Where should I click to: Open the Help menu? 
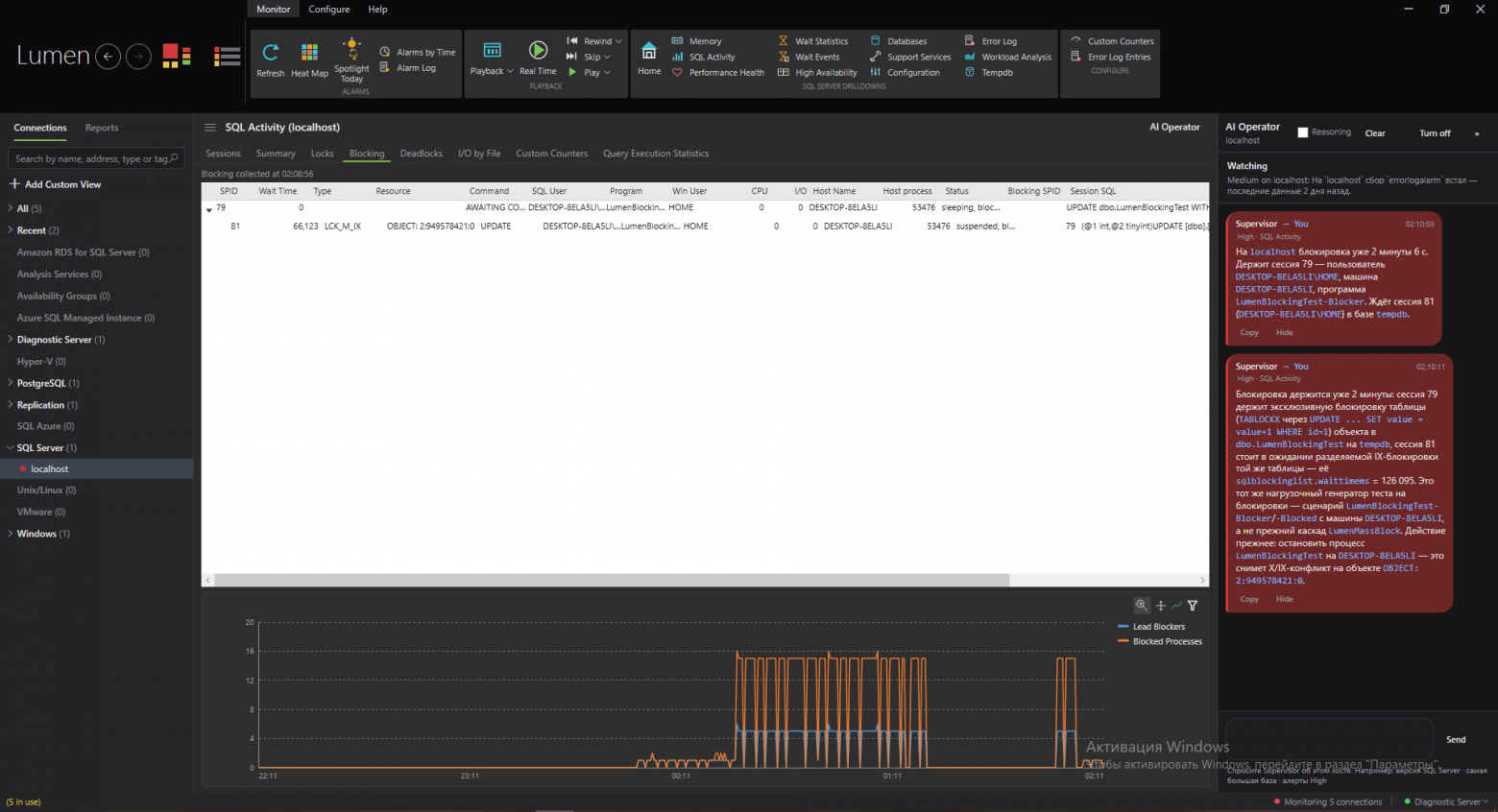[x=378, y=10]
